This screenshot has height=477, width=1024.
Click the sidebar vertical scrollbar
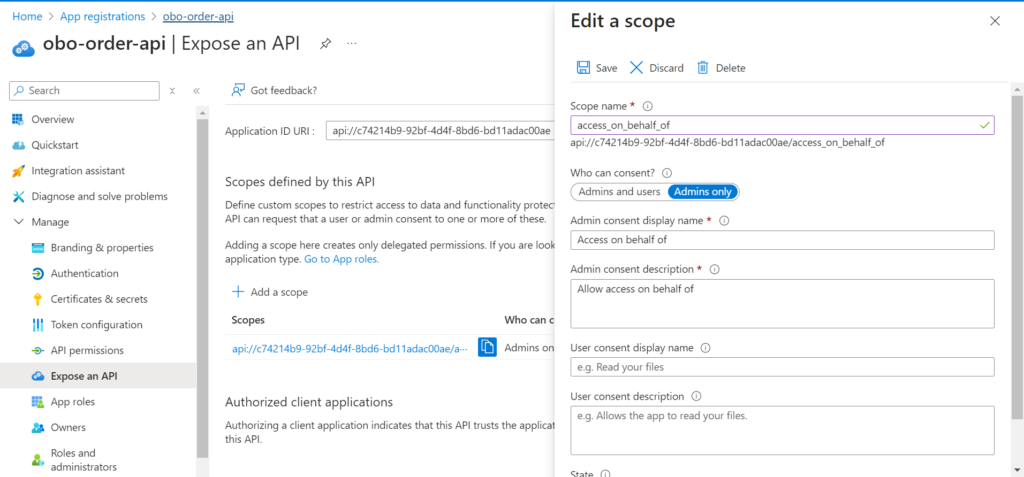click(202, 288)
